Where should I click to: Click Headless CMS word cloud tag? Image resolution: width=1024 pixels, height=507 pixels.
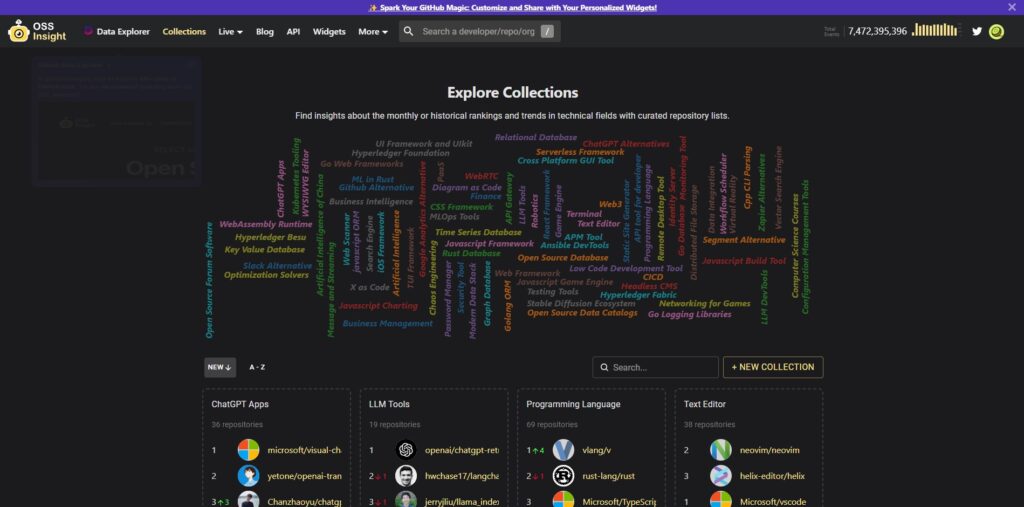click(x=648, y=286)
